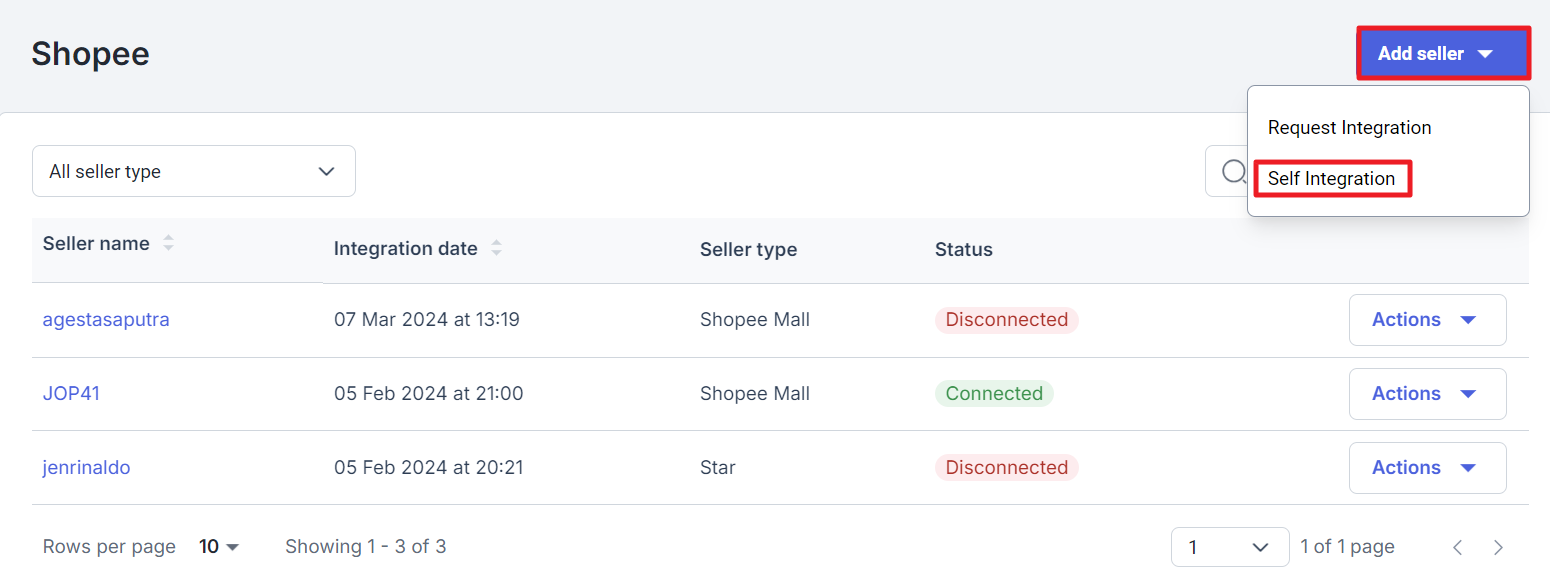Open the page number selector
The image size is (1550, 587).
pyautogui.click(x=1229, y=547)
